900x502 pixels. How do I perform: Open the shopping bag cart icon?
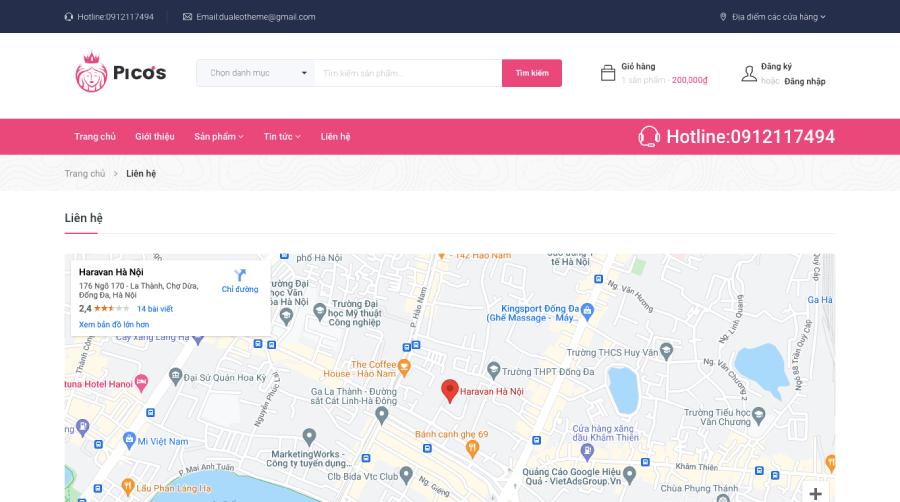pos(608,73)
